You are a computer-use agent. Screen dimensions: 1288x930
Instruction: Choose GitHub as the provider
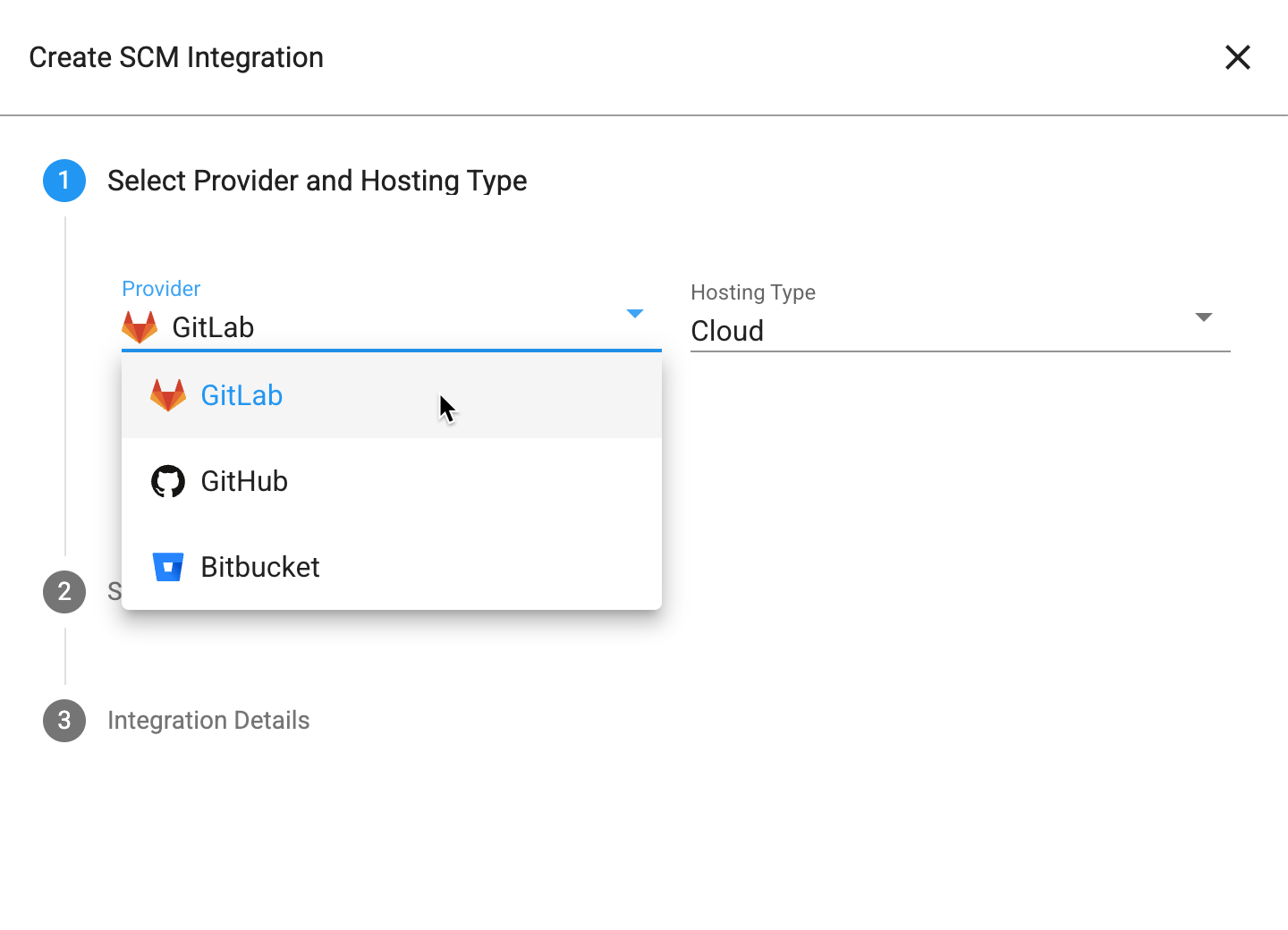(x=392, y=481)
